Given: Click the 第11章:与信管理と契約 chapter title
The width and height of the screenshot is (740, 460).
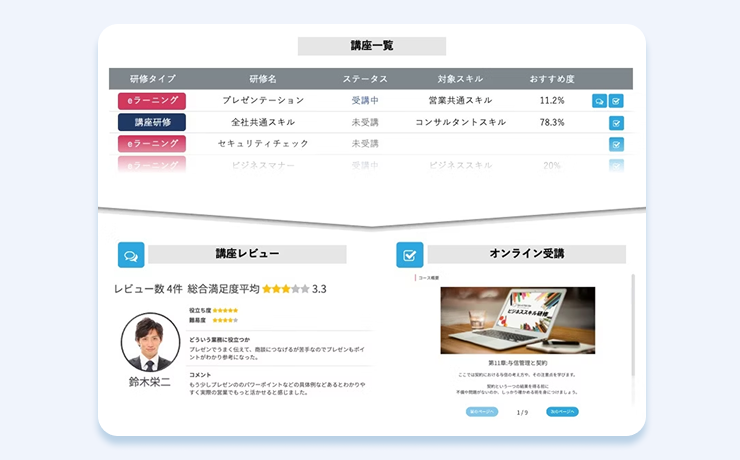Looking at the screenshot, I should pyautogui.click(x=518, y=363).
